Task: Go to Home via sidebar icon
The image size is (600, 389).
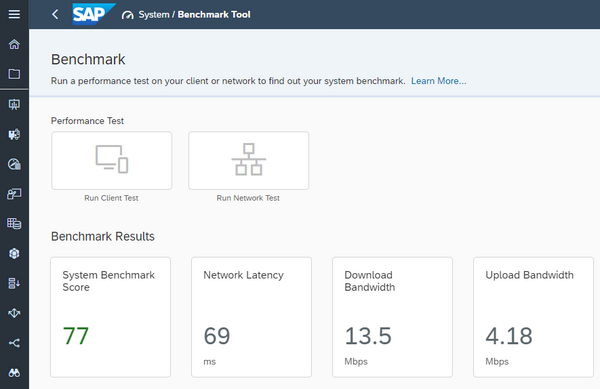Action: pos(14,44)
